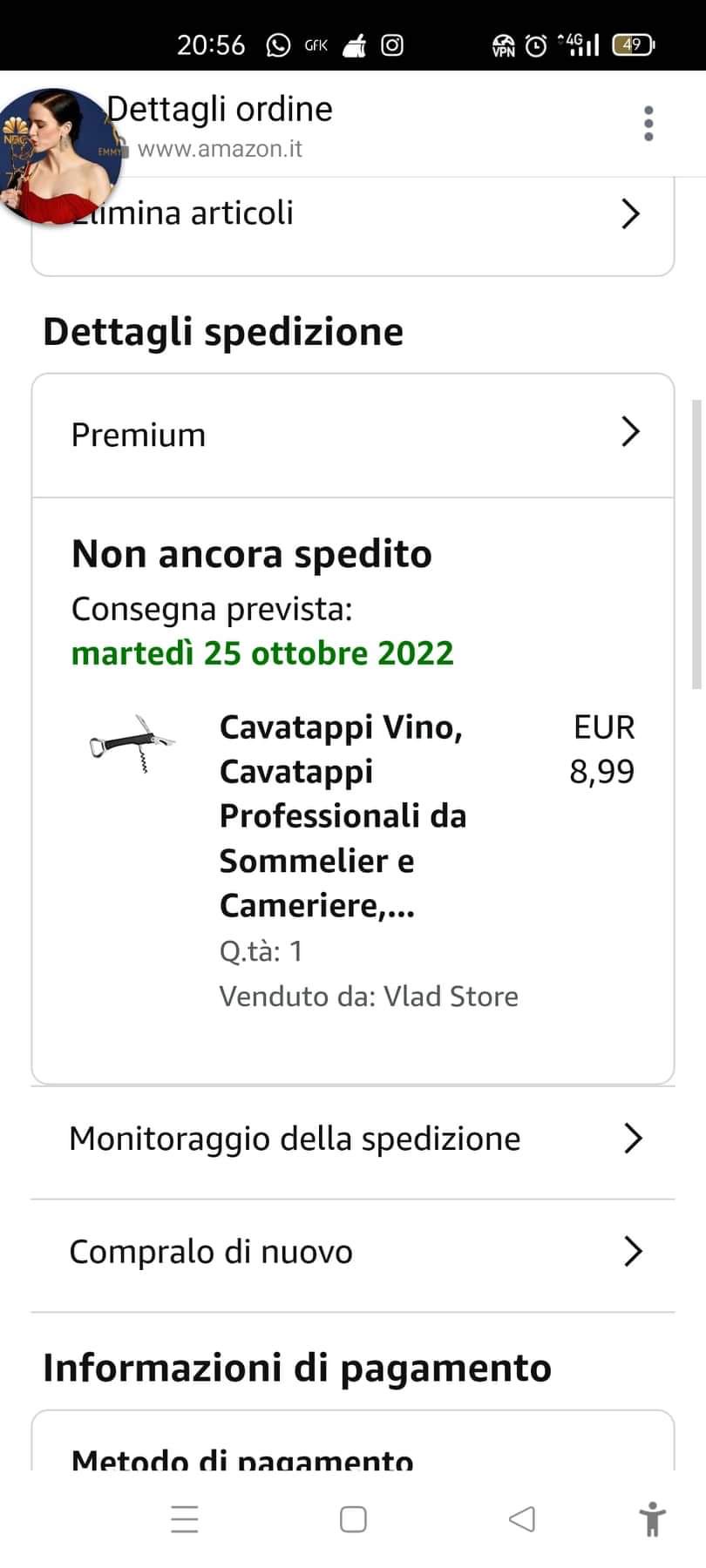This screenshot has width=706, height=1568.
Task: Open Monitoraggio della spedizione chevron
Action: click(634, 1138)
